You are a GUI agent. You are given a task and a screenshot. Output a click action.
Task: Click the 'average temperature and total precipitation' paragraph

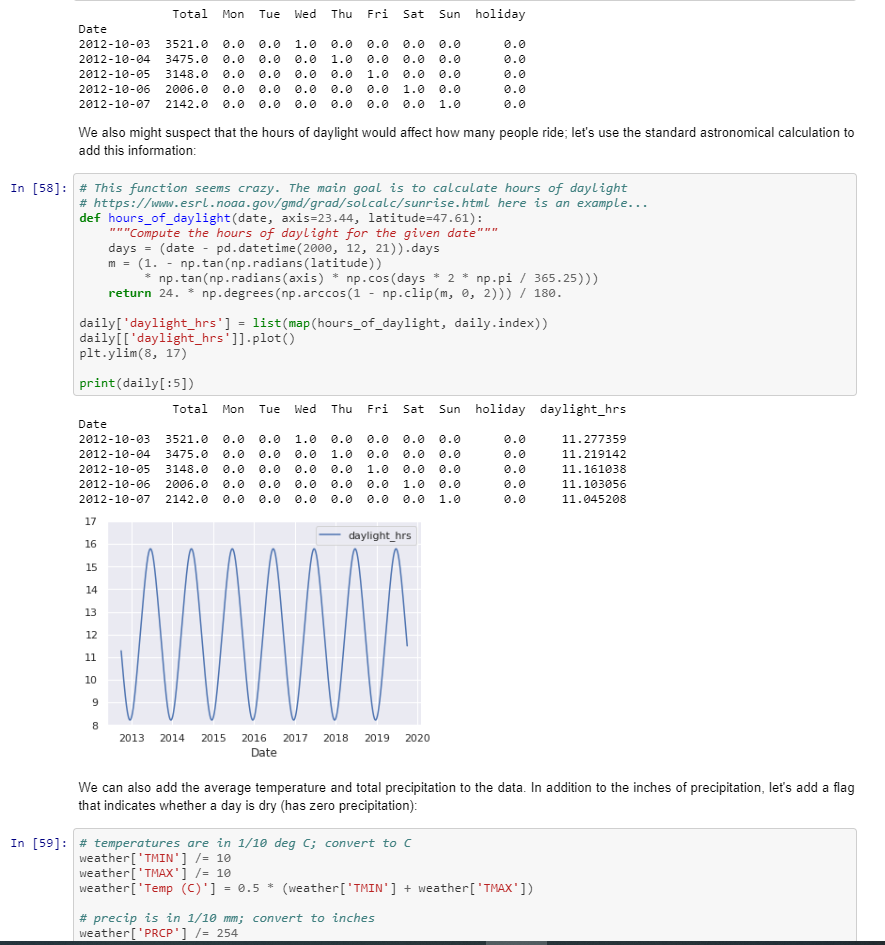point(466,797)
